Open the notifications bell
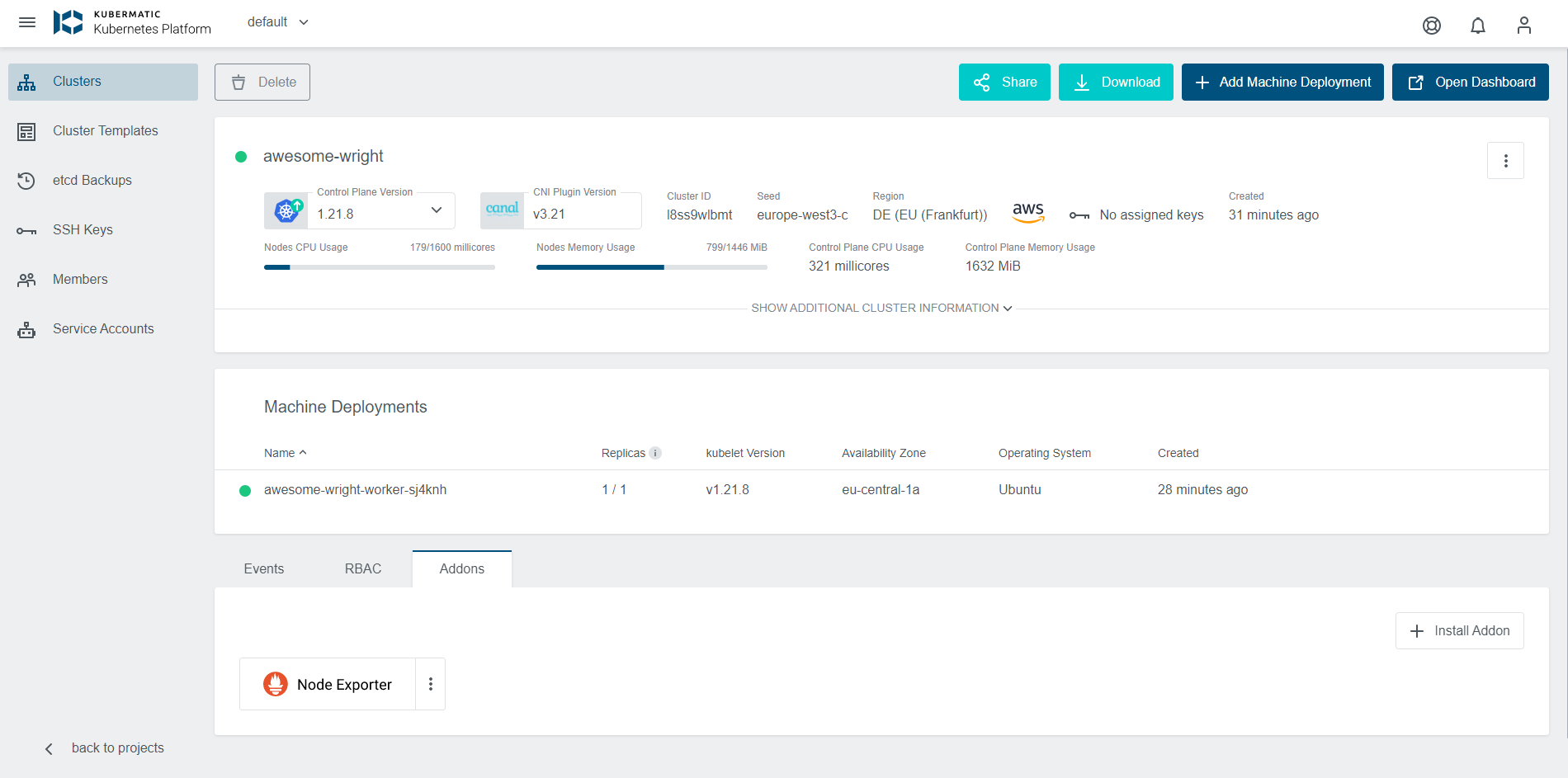The image size is (1568, 778). click(x=1478, y=26)
